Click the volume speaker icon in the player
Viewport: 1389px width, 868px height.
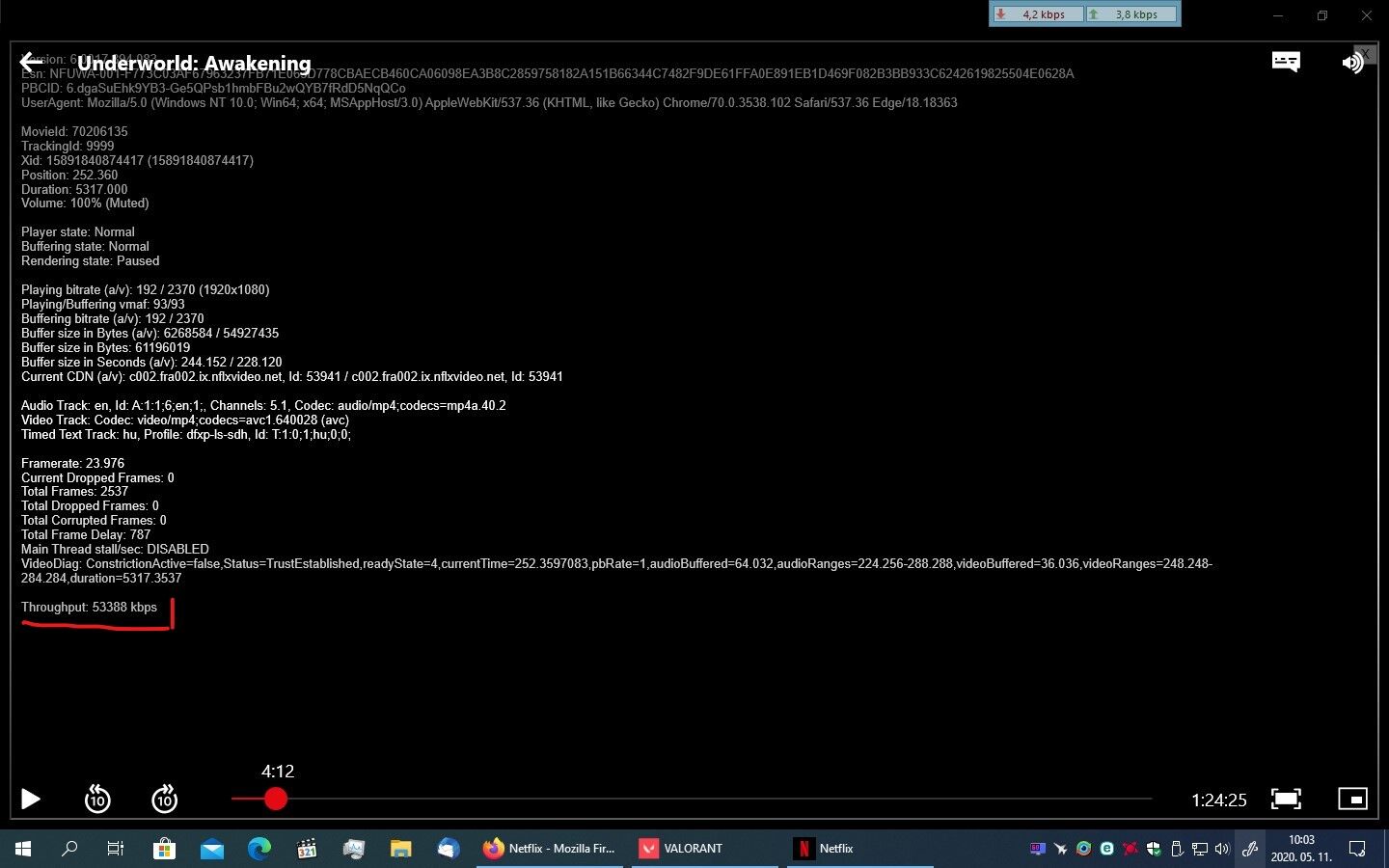click(1352, 63)
